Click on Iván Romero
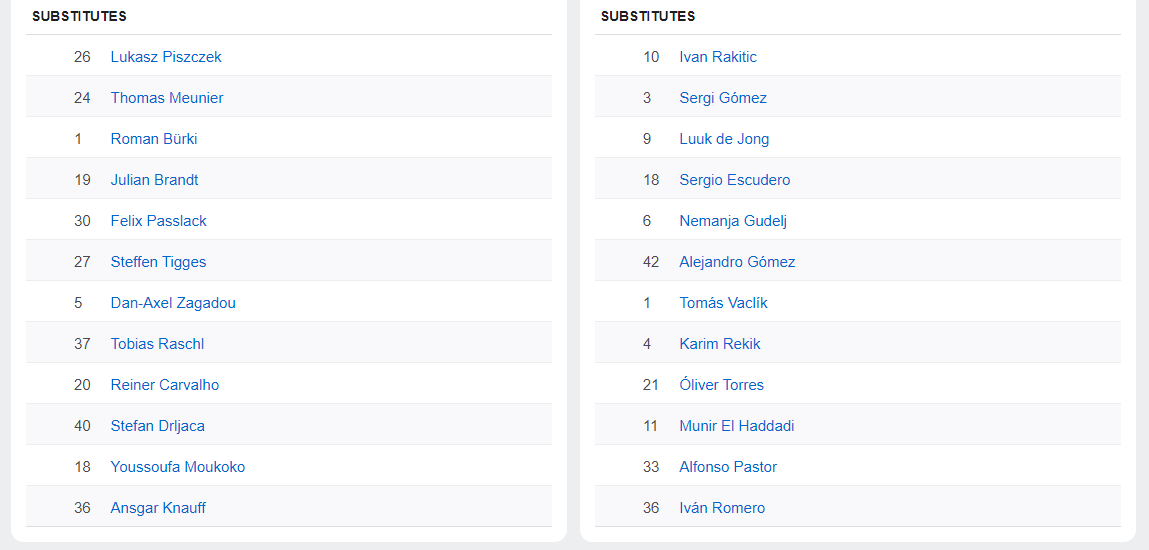Viewport: 1149px width, 550px height. 722,508
